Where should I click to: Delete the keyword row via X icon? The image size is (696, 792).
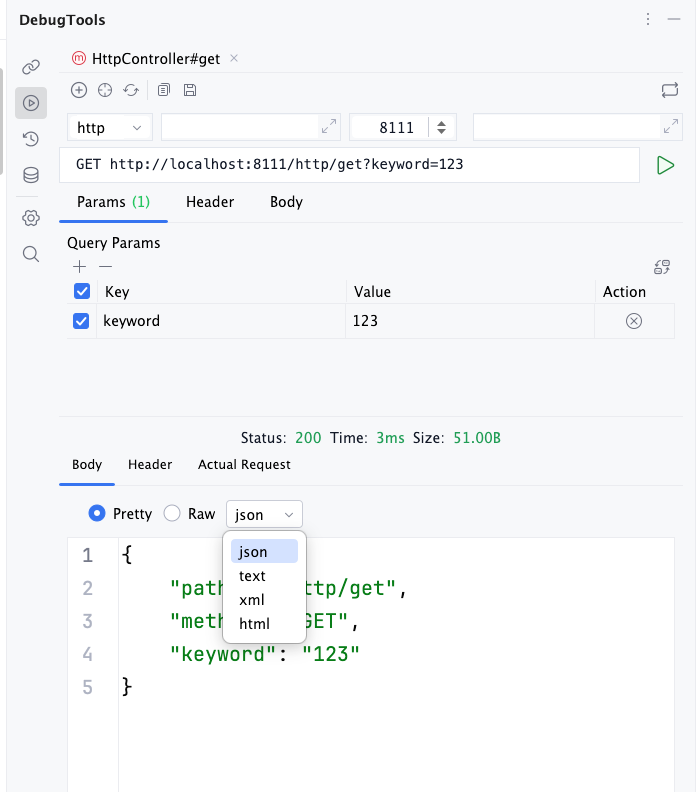click(x=634, y=321)
